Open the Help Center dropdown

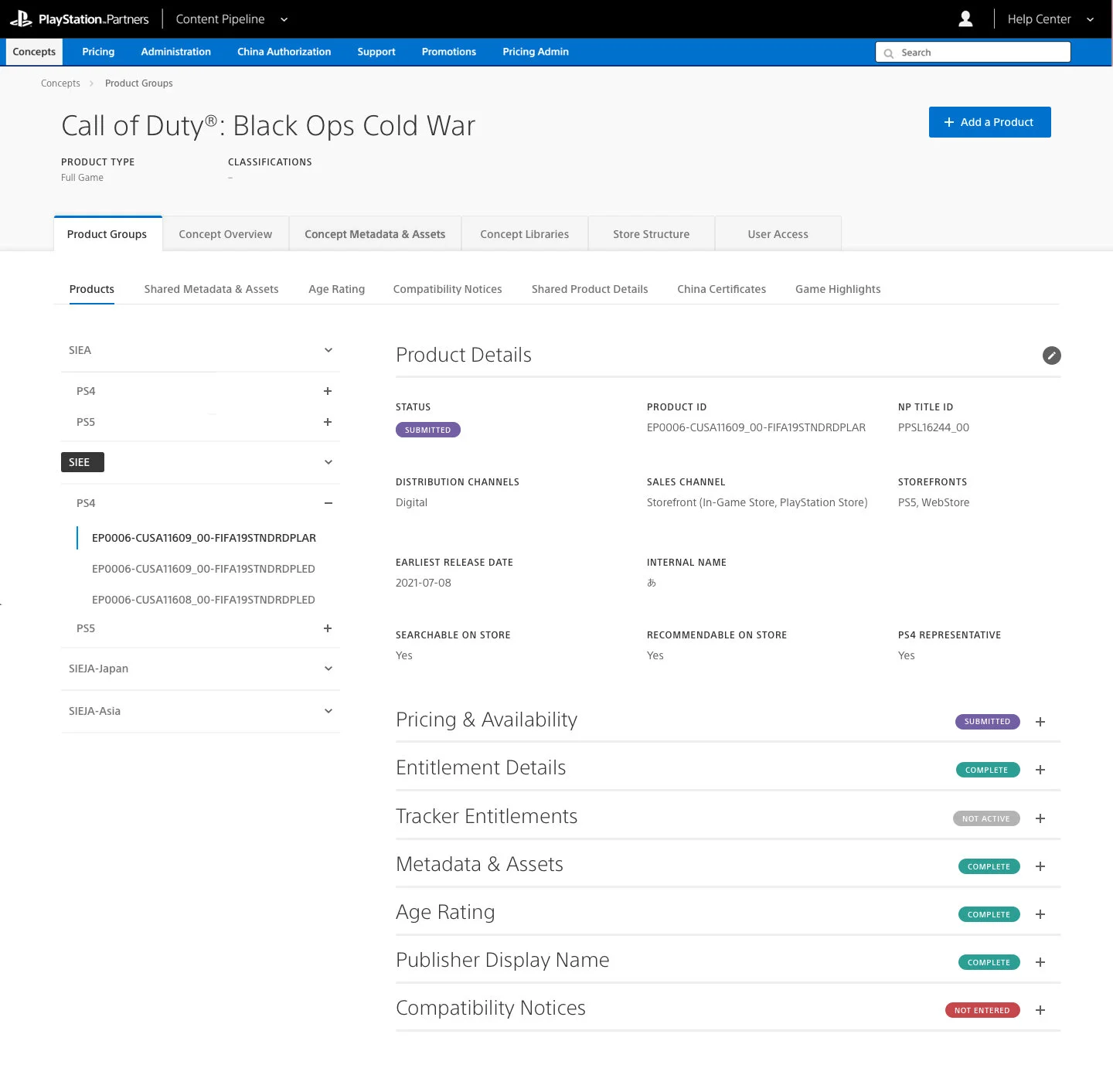click(x=1051, y=19)
